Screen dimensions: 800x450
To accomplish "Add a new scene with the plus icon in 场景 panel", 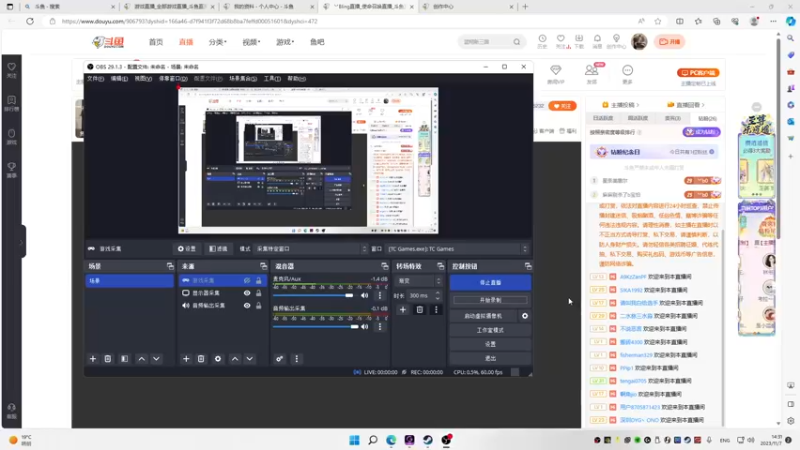I will click(x=93, y=359).
